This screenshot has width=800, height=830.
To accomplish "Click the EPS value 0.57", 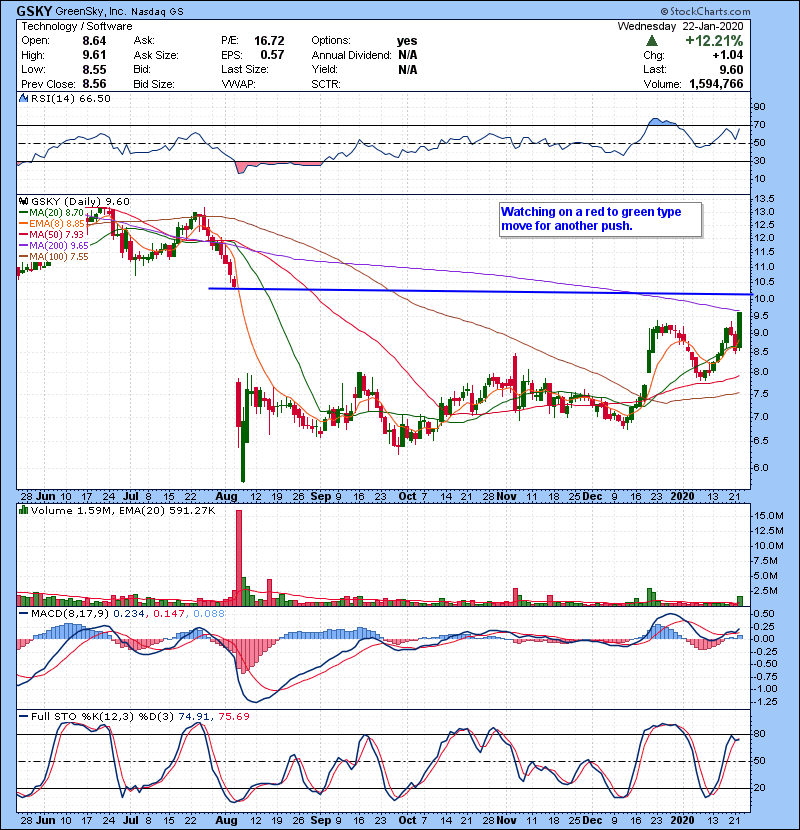I will (272, 55).
